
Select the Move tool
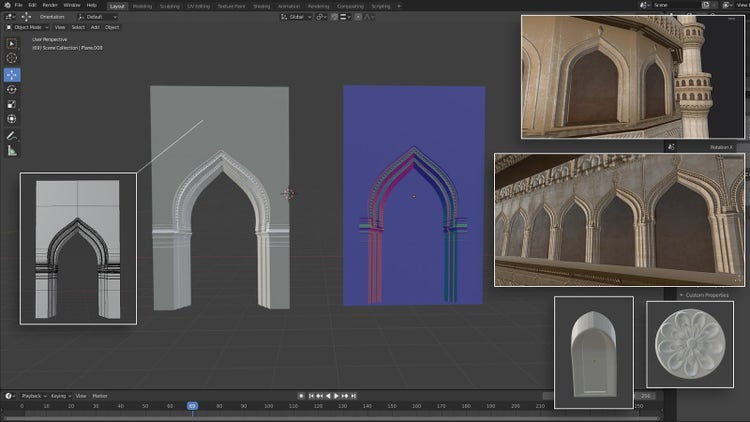coord(12,74)
